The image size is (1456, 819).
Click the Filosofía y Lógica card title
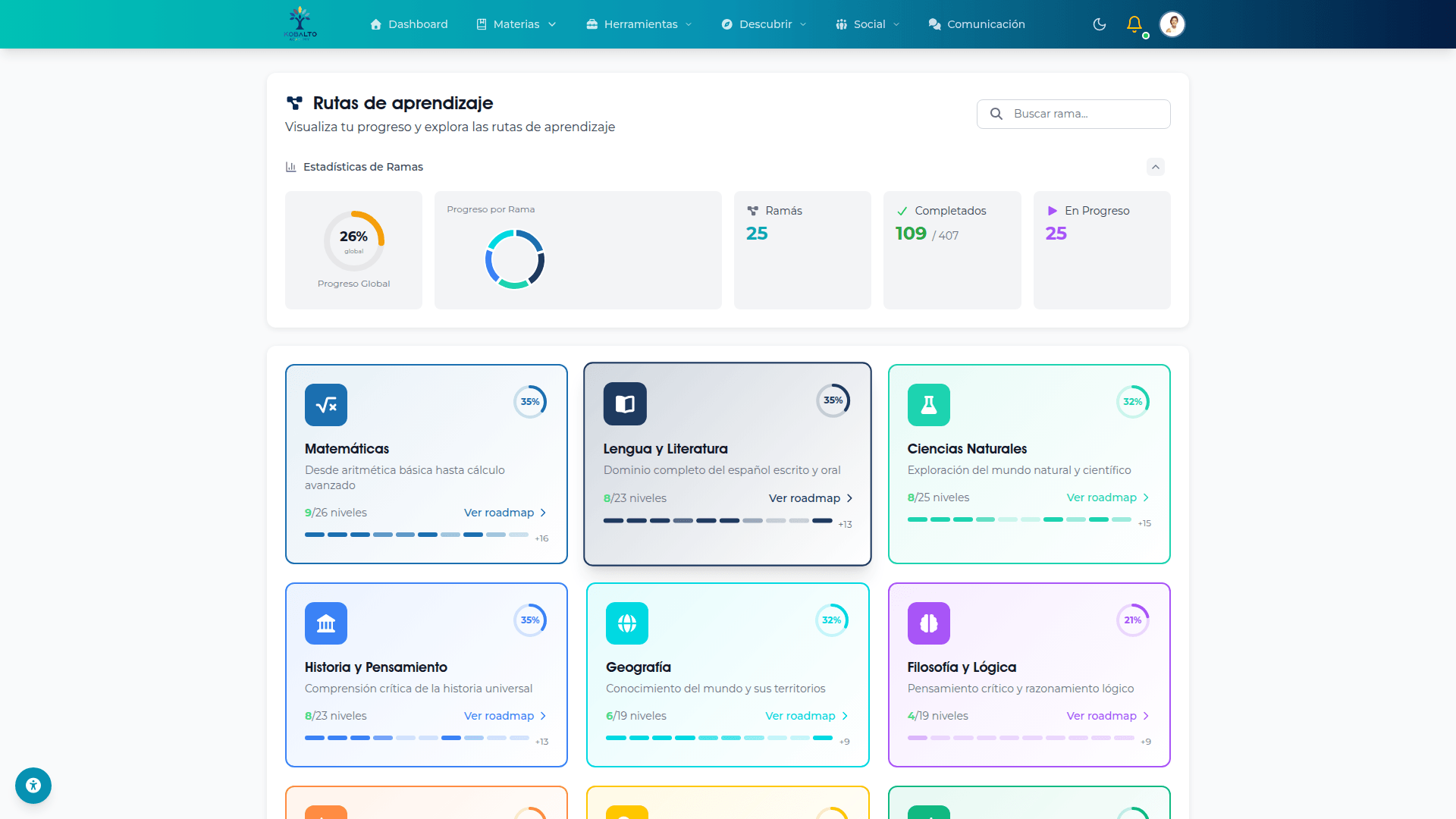[x=962, y=667]
